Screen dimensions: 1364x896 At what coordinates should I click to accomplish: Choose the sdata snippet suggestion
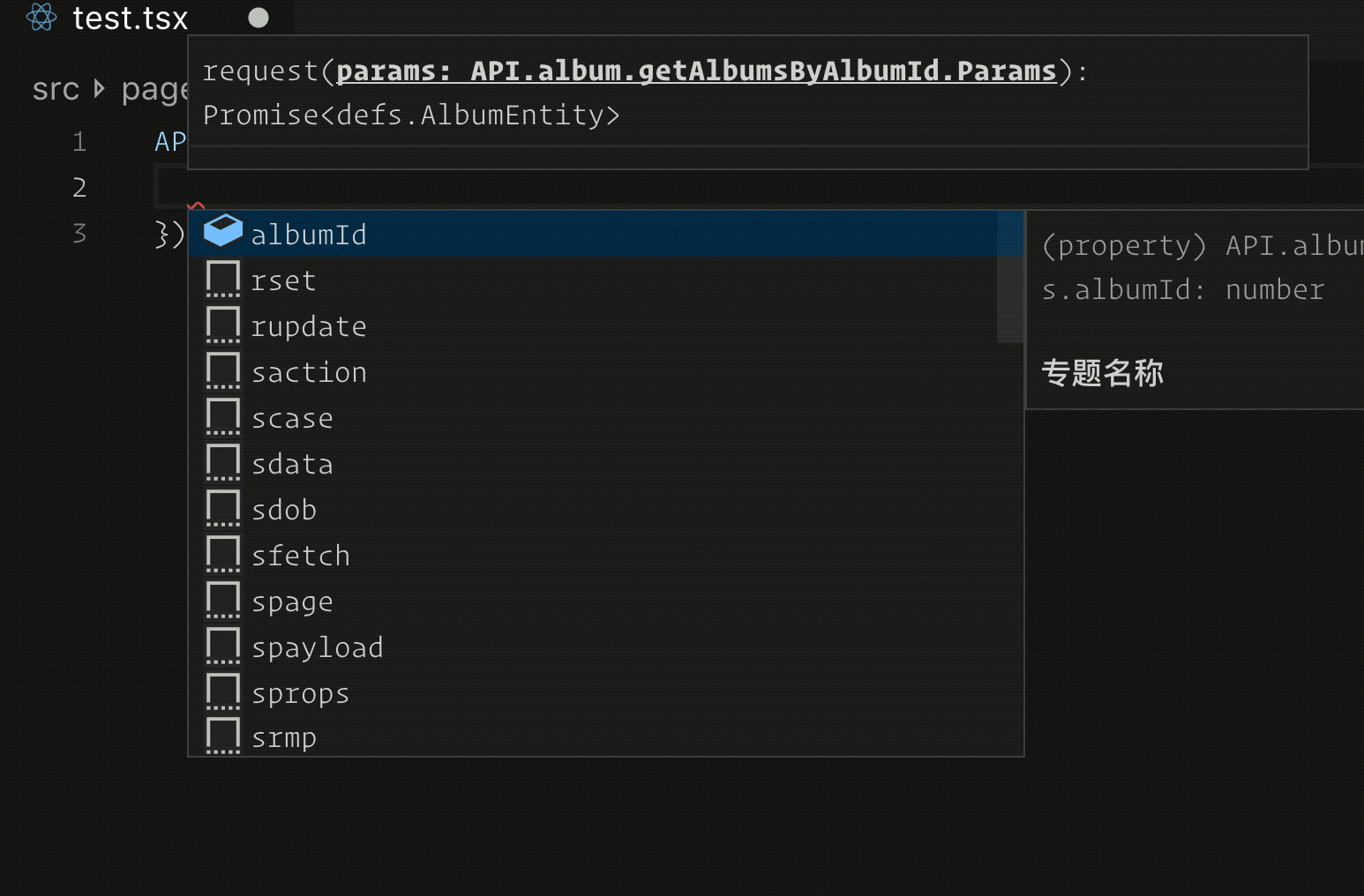coord(605,463)
